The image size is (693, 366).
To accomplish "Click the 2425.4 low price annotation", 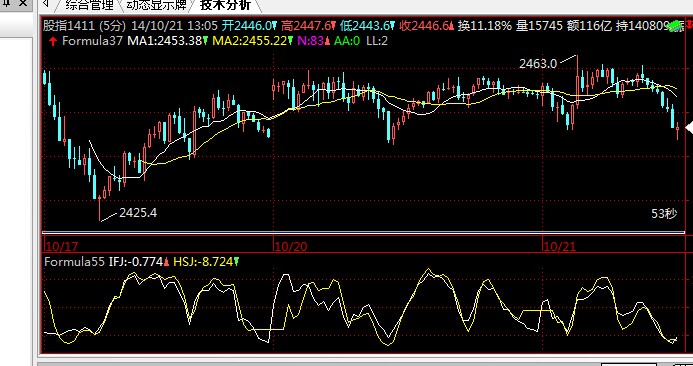I will [138, 213].
